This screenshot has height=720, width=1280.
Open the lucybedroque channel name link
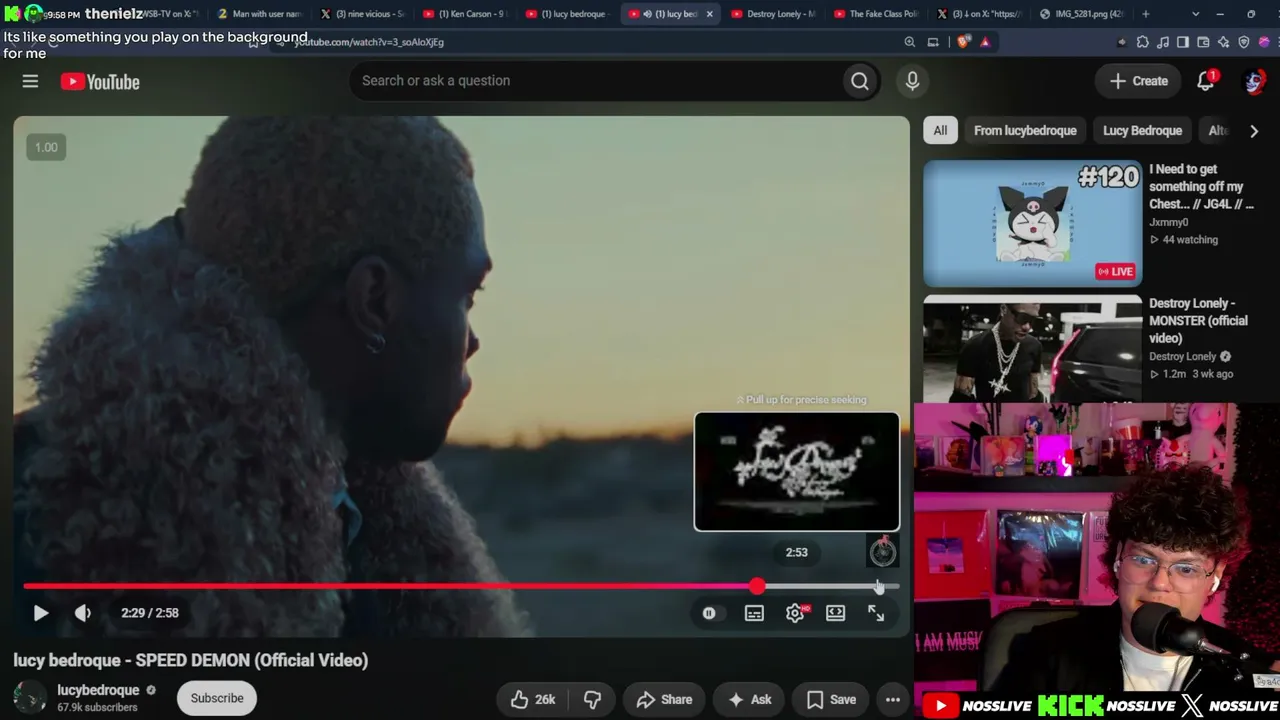98,690
